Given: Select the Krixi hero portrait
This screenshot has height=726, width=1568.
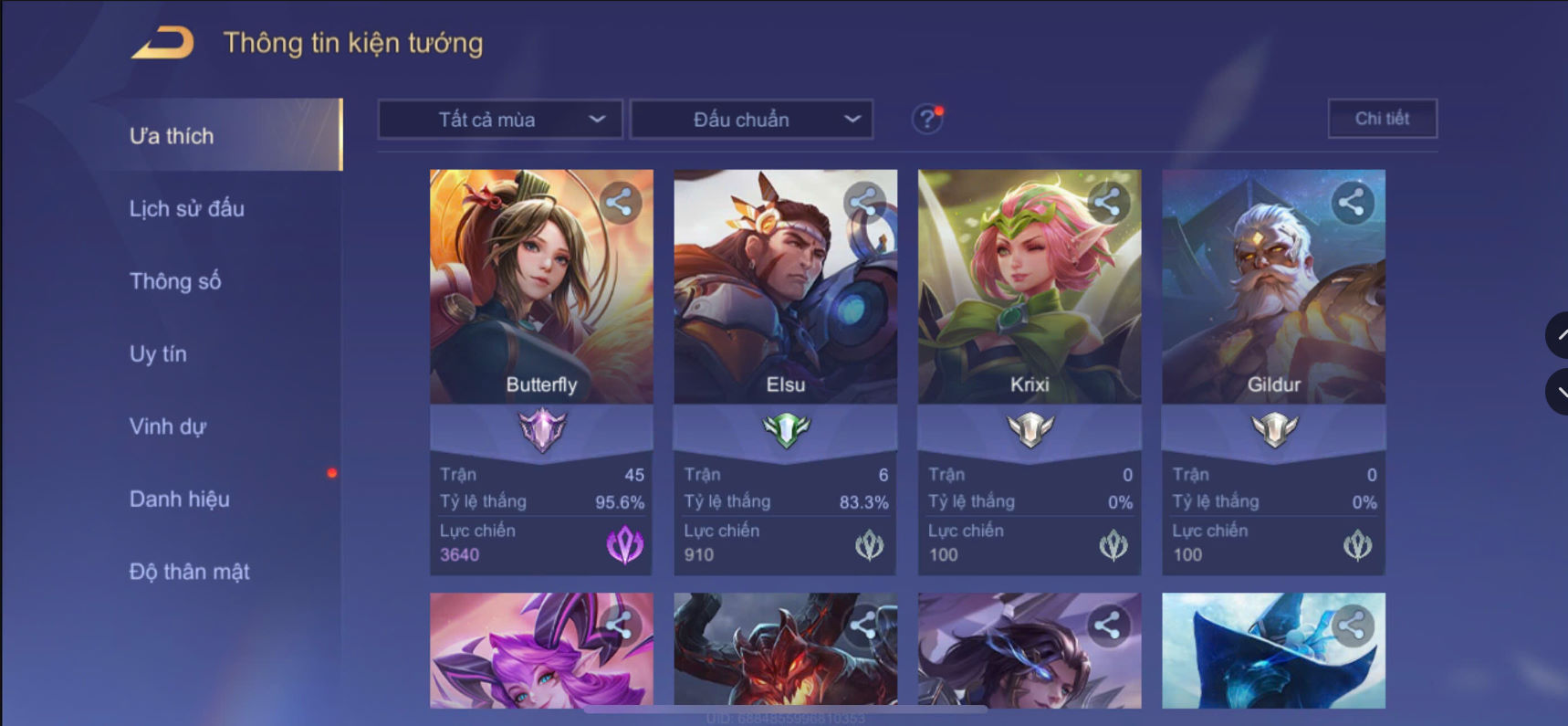Looking at the screenshot, I should [x=1030, y=287].
